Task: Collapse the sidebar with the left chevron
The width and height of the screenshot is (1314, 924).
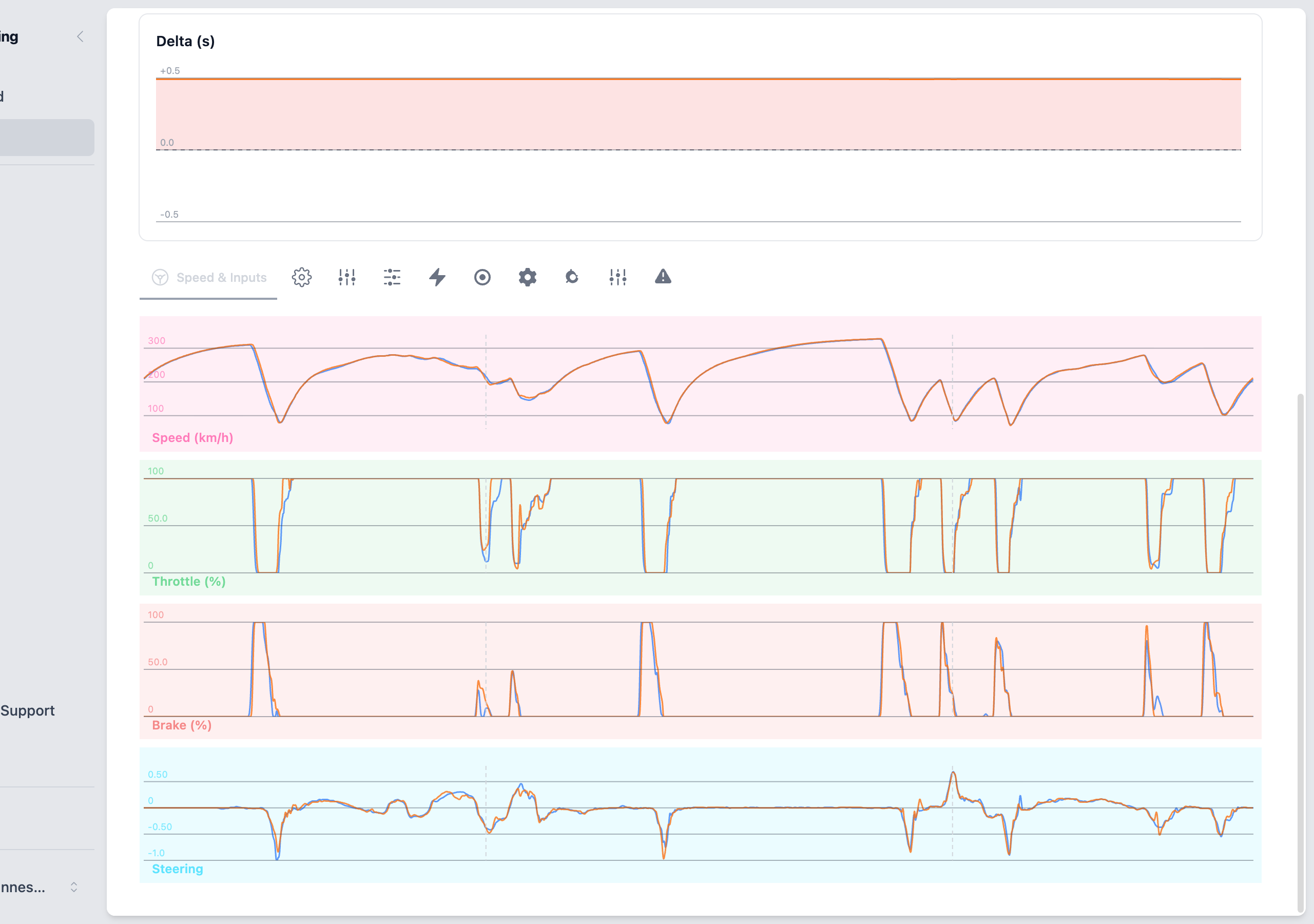Action: click(80, 36)
